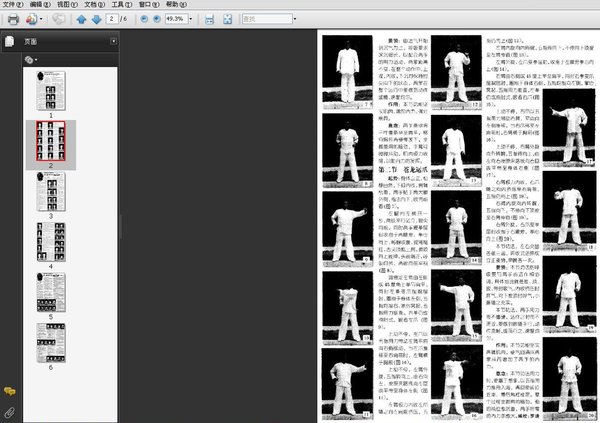Select the scrolling page fit-width icon
Screen dimensions: 600x423
209,19
